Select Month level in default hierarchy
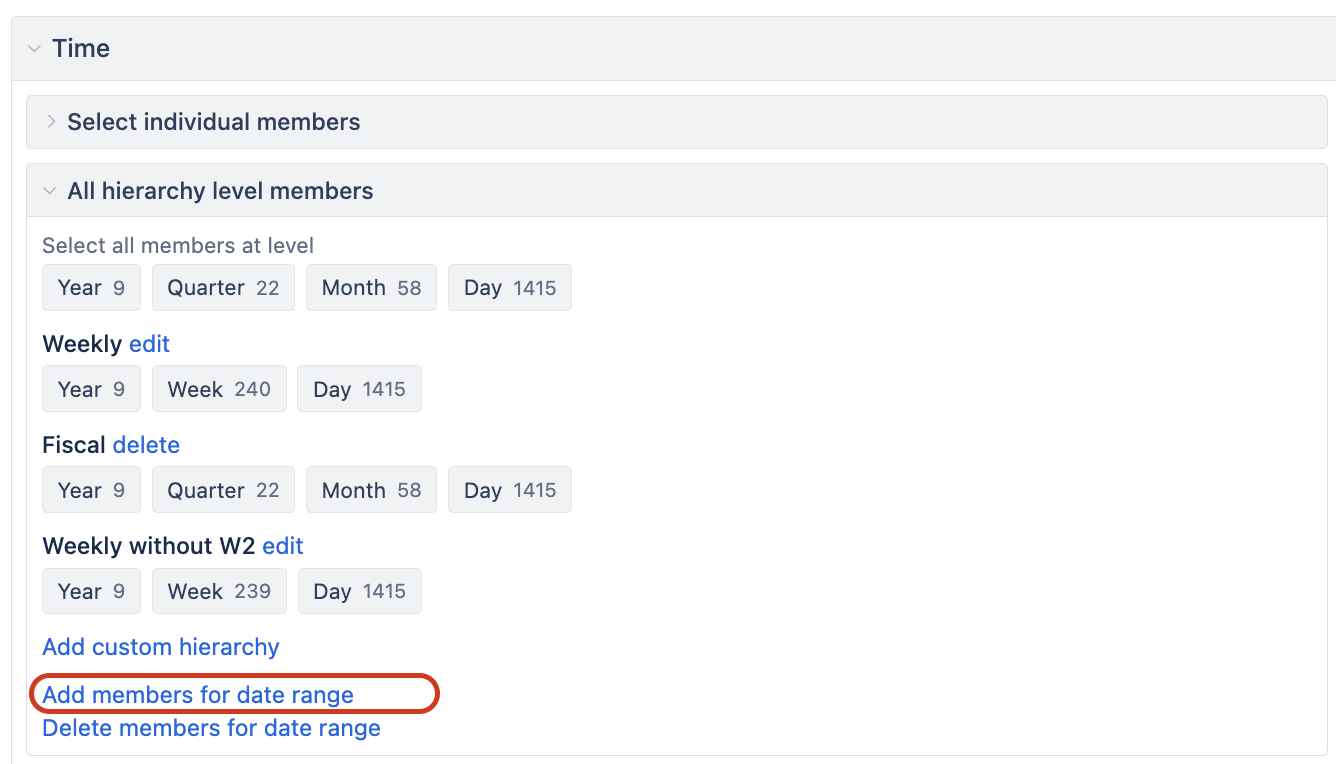This screenshot has width=1336, height=764. (371, 288)
